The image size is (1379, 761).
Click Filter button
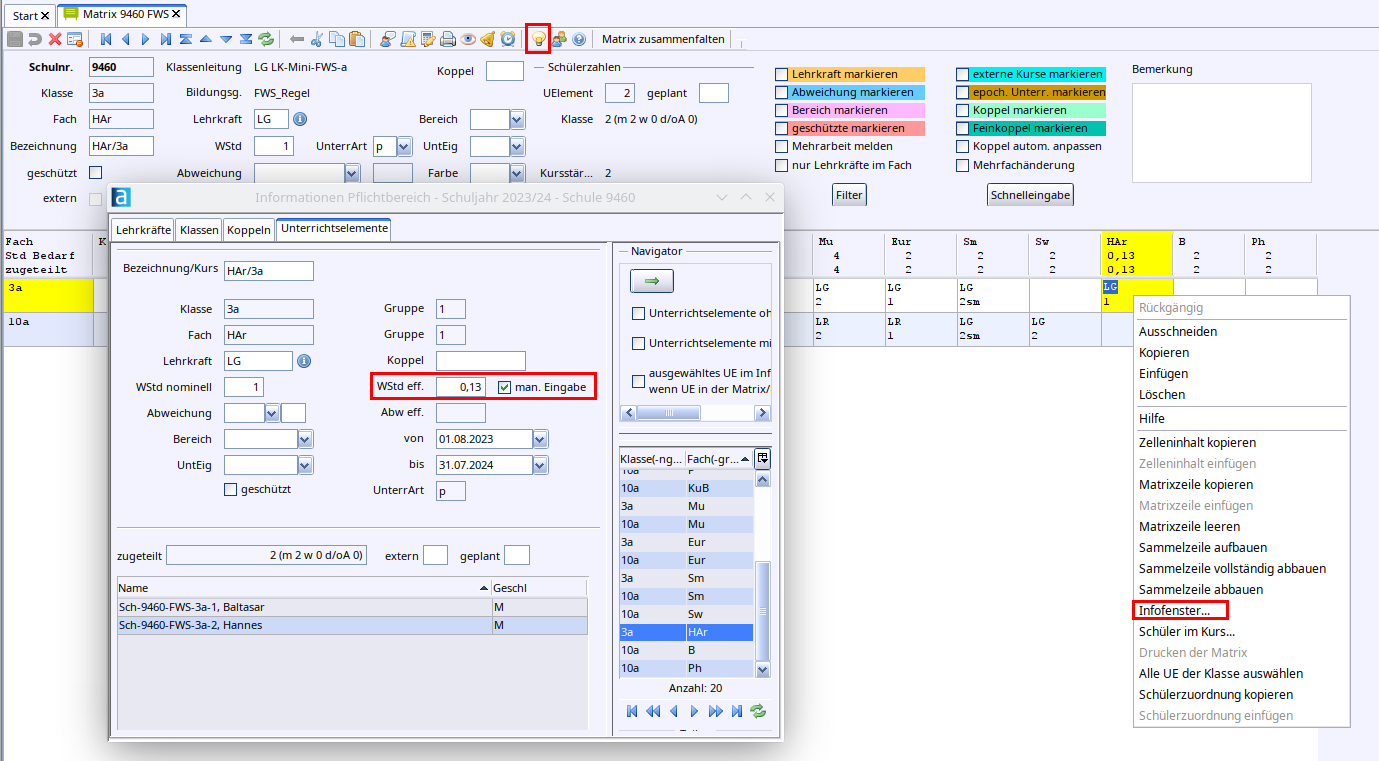849,195
